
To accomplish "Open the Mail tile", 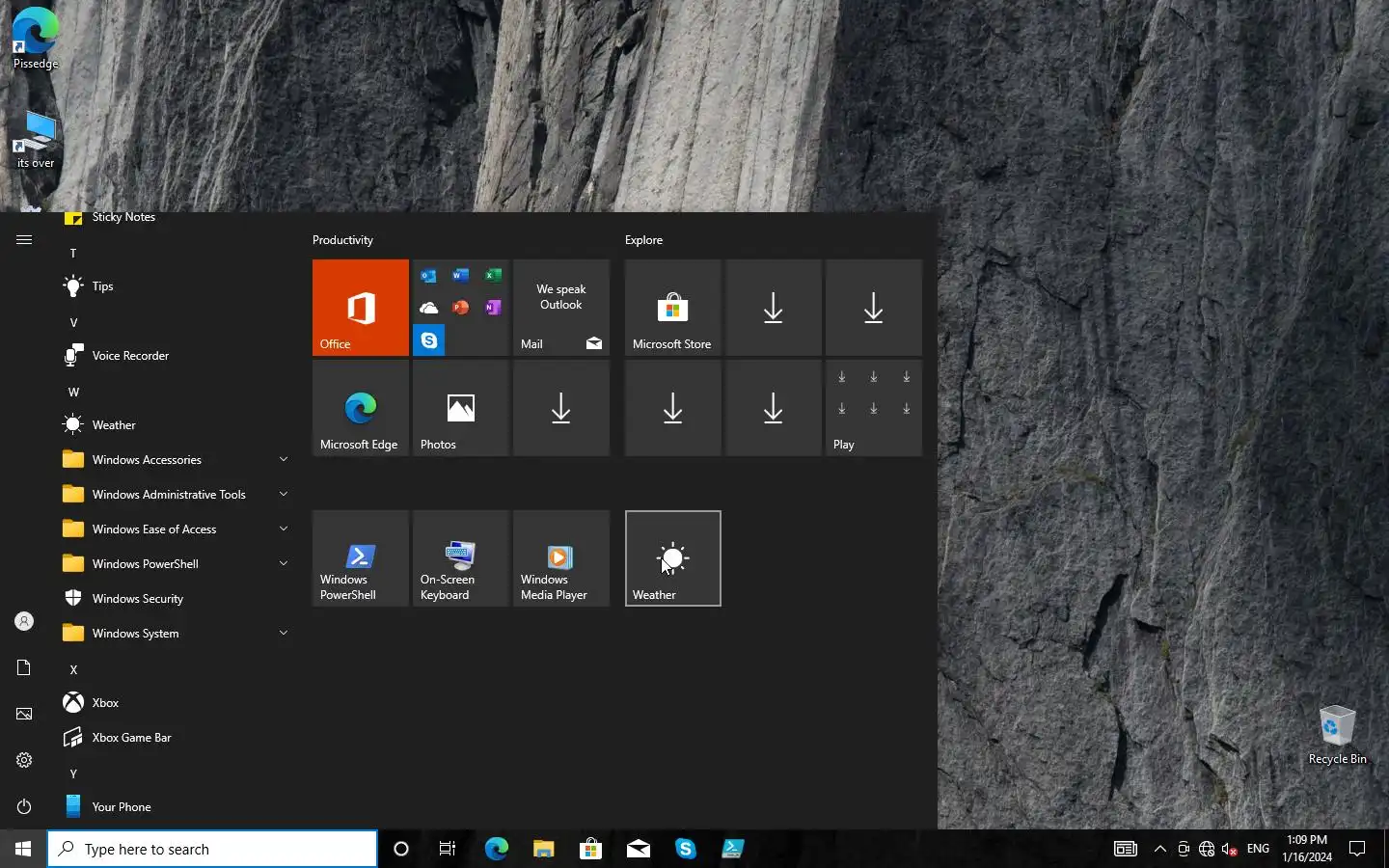I will tap(560, 308).
